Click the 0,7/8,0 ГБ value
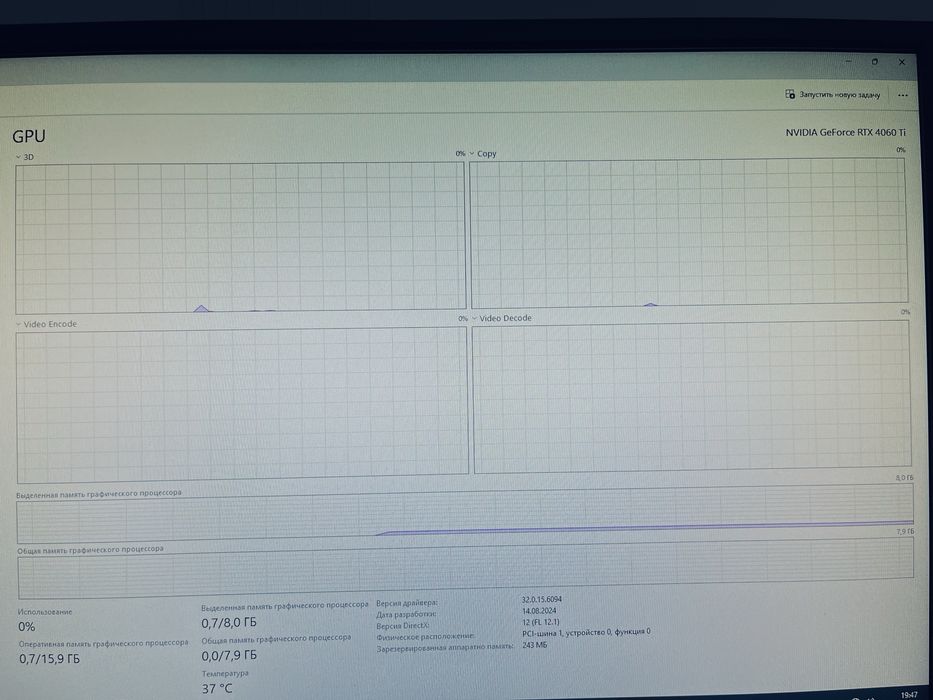Viewport: 933px width, 700px height. coord(229,623)
